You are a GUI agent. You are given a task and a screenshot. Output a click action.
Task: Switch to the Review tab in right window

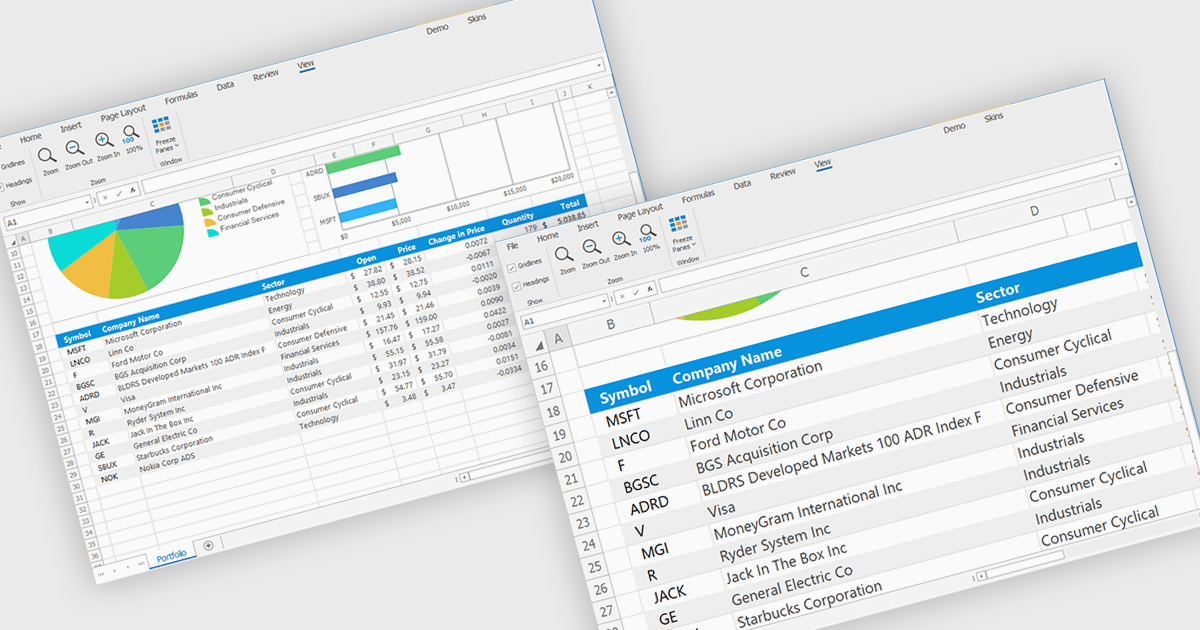(x=782, y=174)
